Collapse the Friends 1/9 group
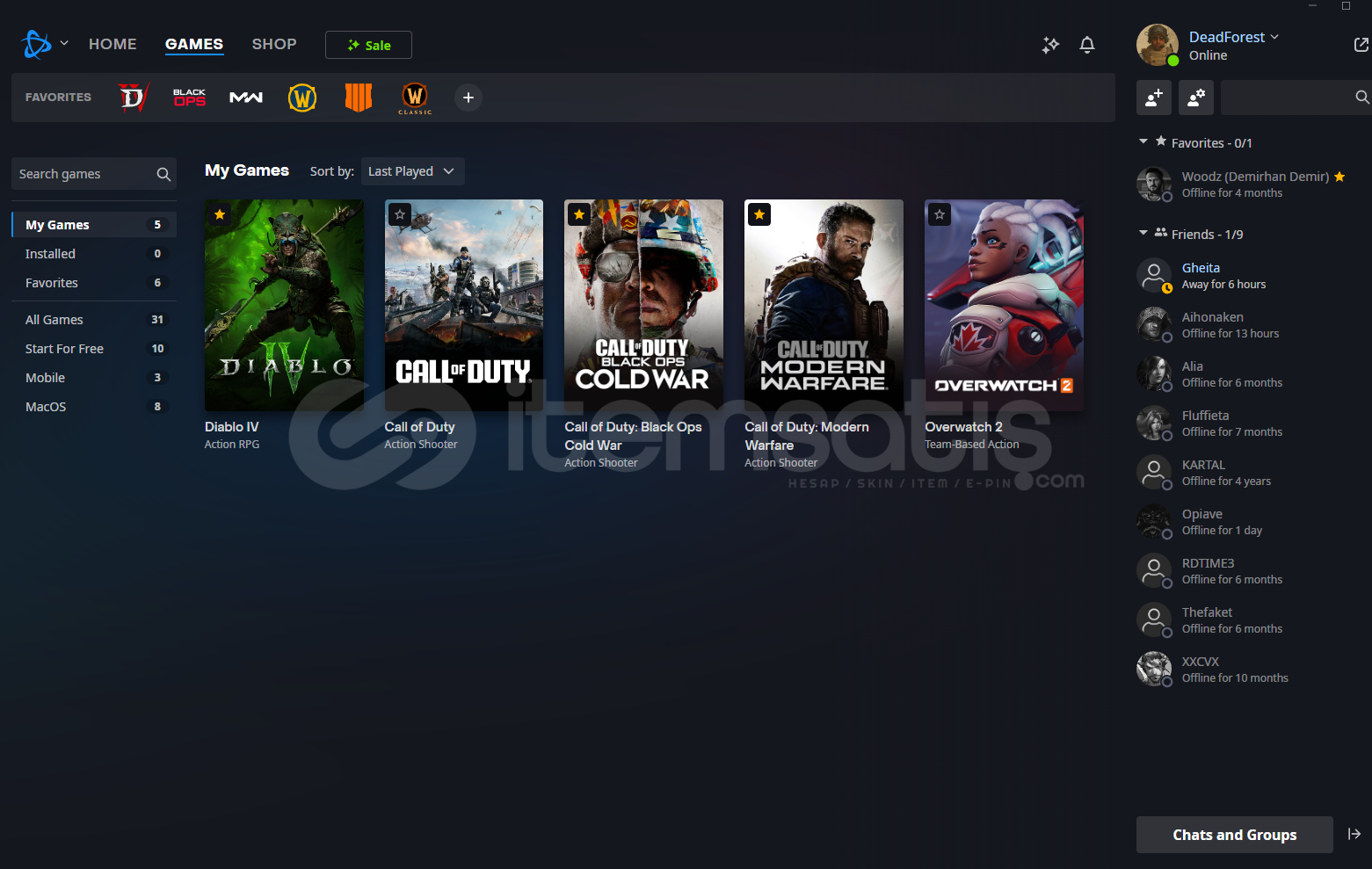The width and height of the screenshot is (1372, 869). point(1143,233)
